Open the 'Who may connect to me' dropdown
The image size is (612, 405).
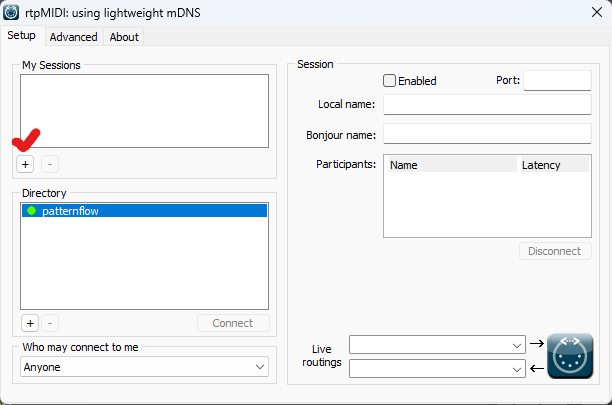pos(144,367)
